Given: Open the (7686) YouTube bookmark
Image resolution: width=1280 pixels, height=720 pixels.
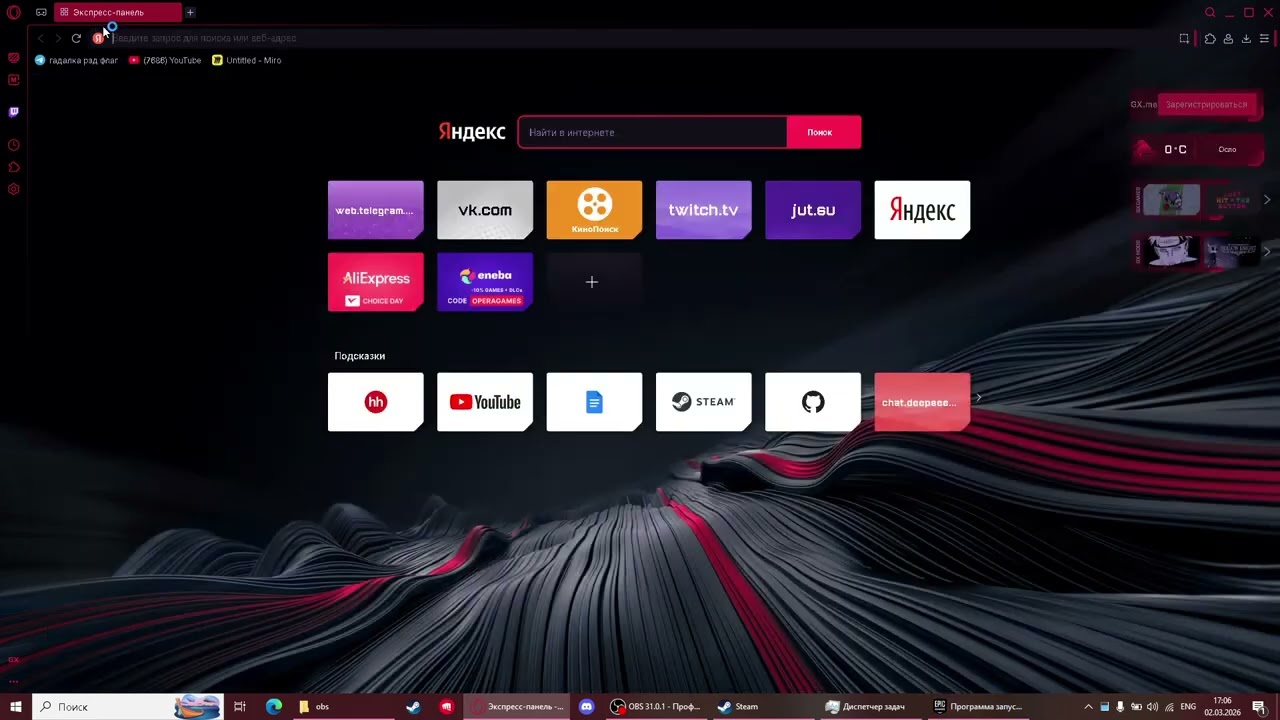Looking at the screenshot, I should [165, 60].
